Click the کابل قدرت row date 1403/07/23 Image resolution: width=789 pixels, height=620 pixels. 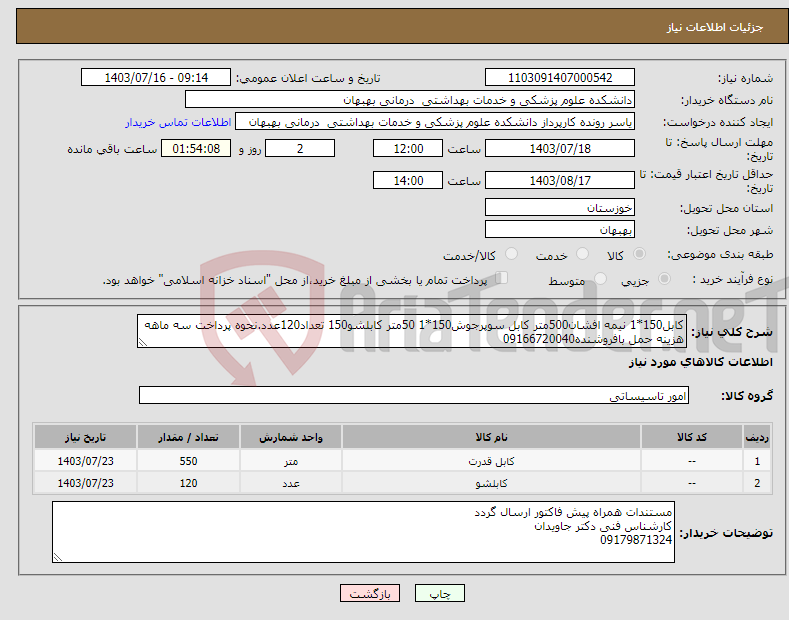(86, 461)
